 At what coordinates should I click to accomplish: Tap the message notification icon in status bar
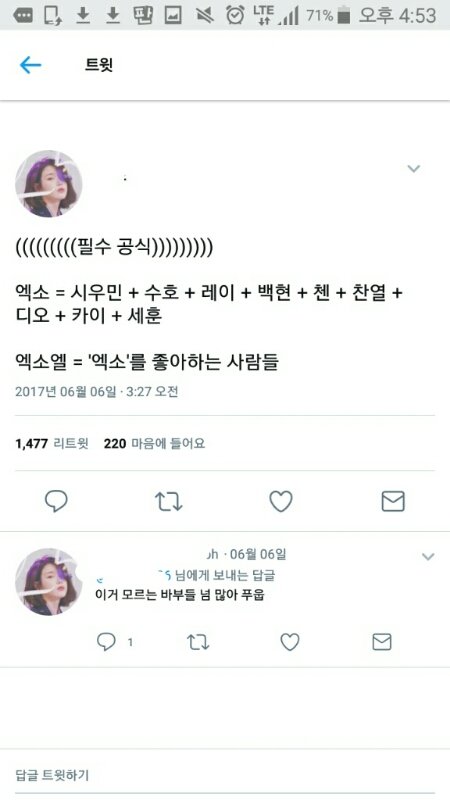22,16
